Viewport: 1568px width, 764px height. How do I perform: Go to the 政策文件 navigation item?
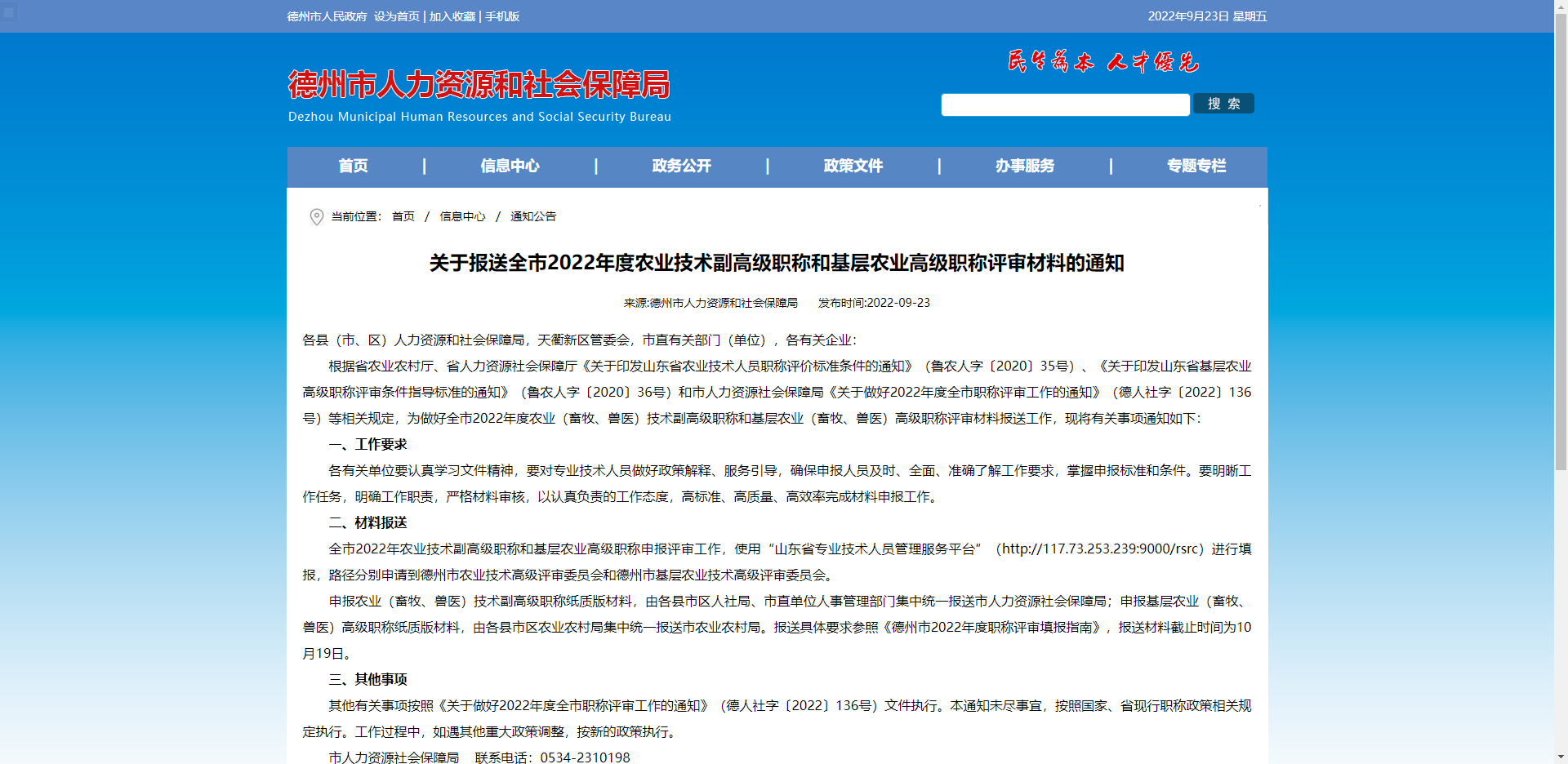click(x=853, y=167)
